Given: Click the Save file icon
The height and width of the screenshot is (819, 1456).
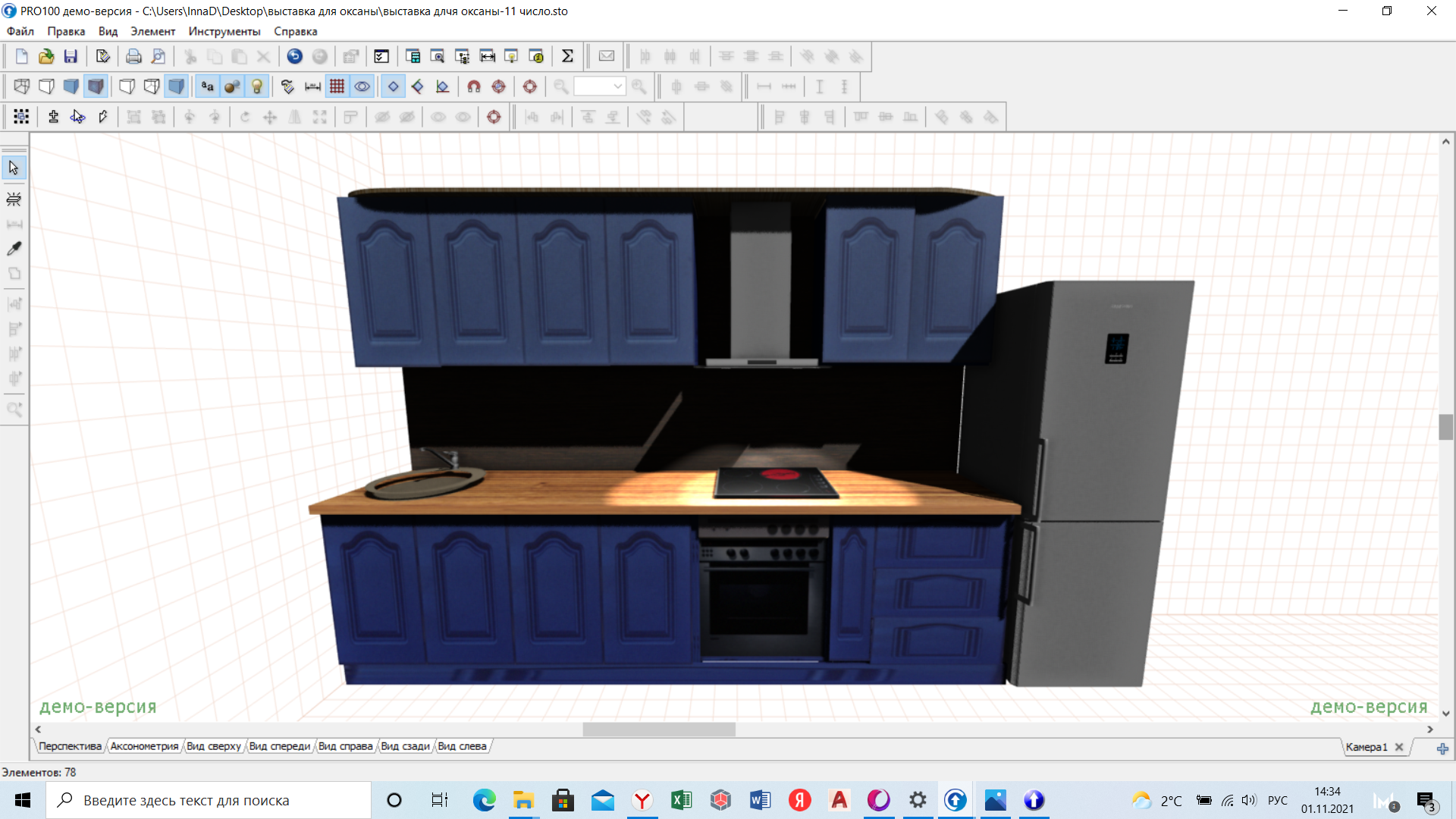Looking at the screenshot, I should [x=71, y=56].
